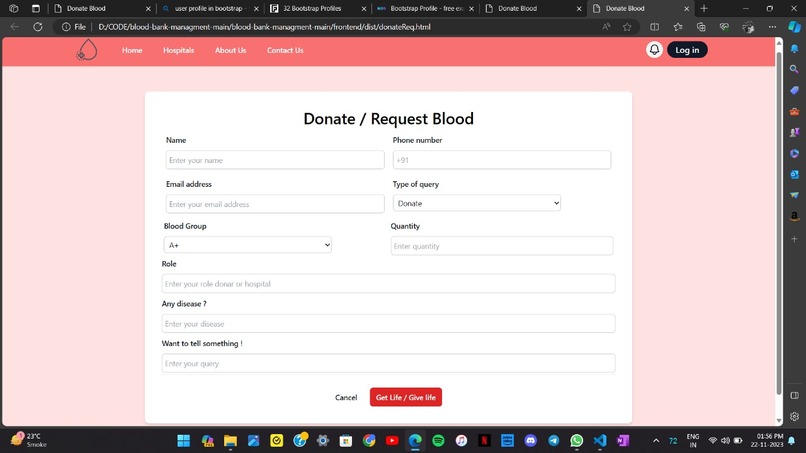Viewport: 806px width, 453px height.
Task: Open Copilot icon in browser corner
Action: tap(794, 27)
